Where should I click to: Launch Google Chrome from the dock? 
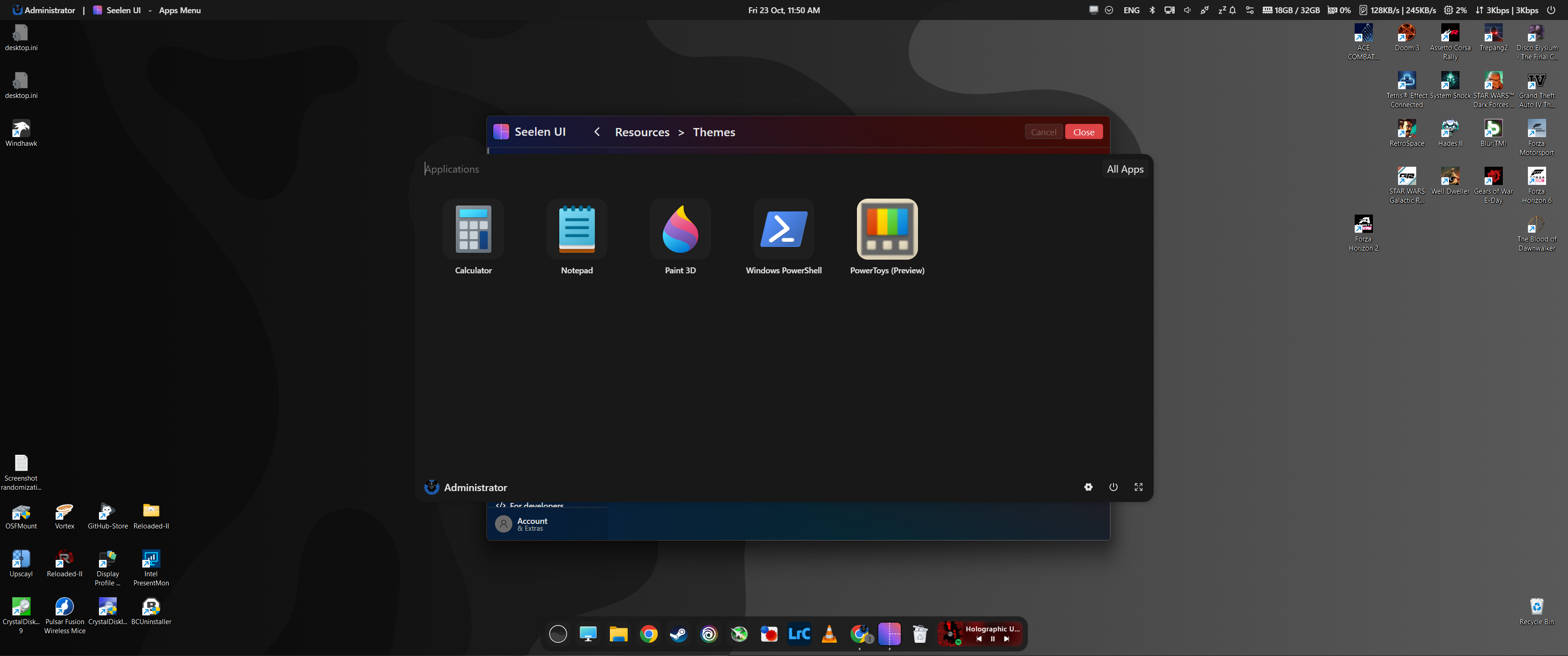pos(648,634)
